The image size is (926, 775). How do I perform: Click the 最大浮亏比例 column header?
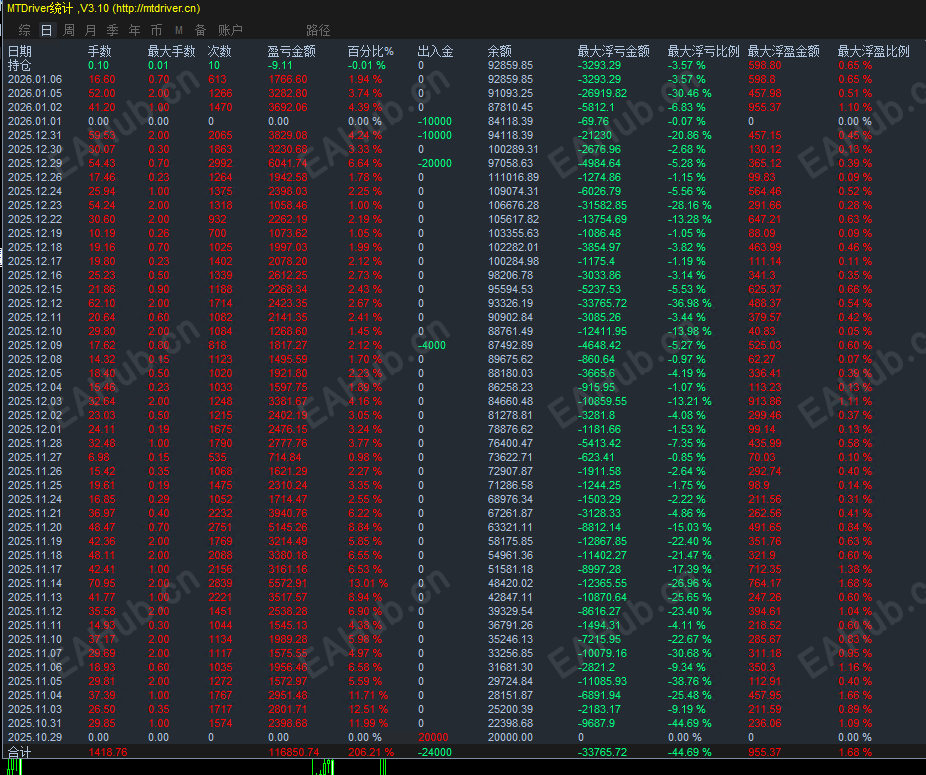click(x=703, y=51)
